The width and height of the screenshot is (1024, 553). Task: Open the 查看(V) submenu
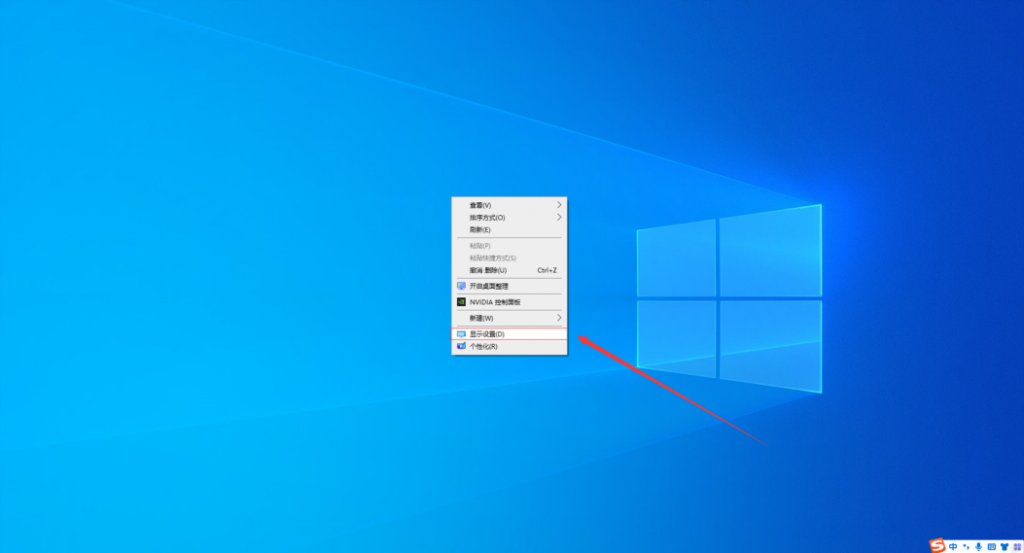[x=509, y=205]
